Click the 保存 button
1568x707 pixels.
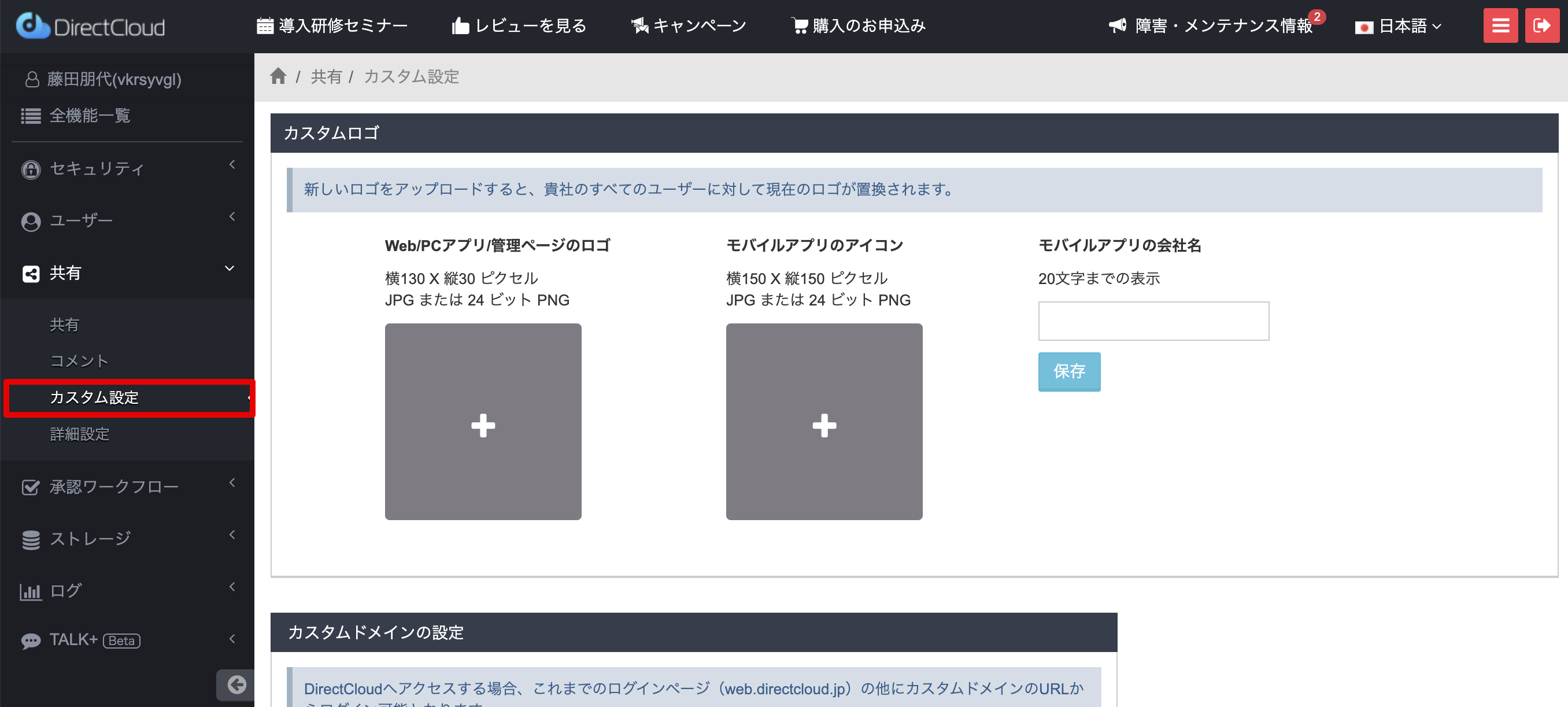[1069, 371]
